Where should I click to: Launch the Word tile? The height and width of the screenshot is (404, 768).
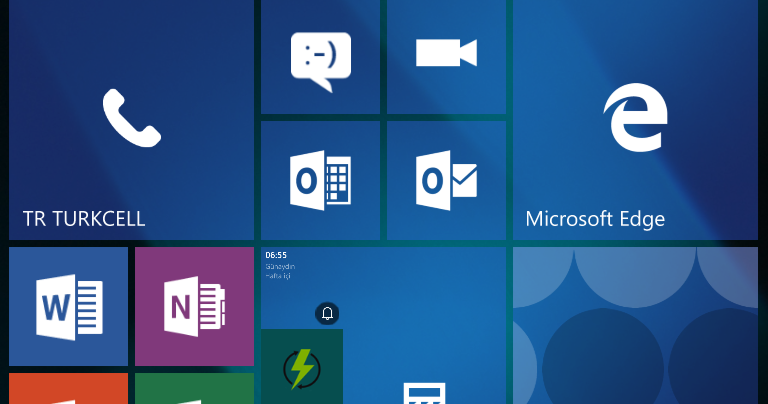(x=69, y=306)
